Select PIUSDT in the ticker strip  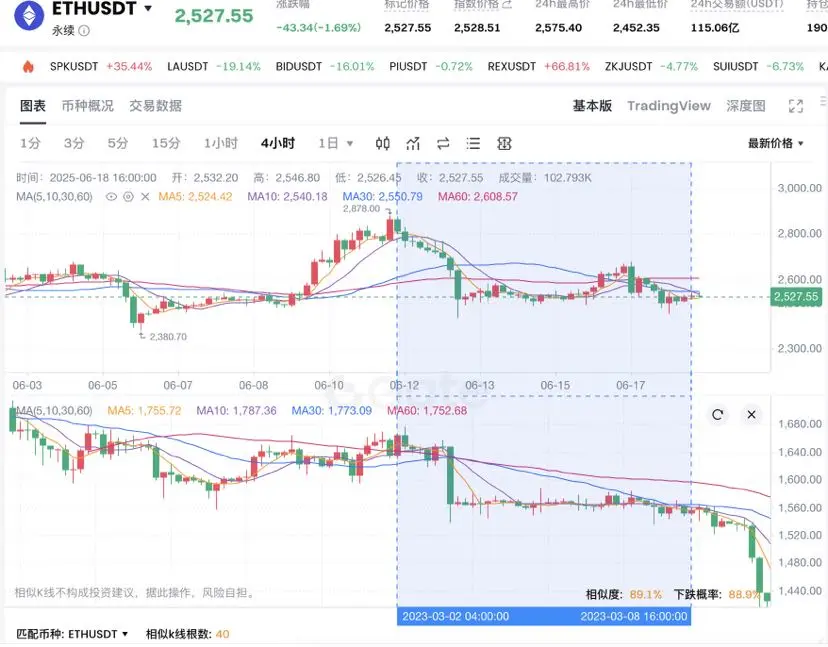coord(408,67)
